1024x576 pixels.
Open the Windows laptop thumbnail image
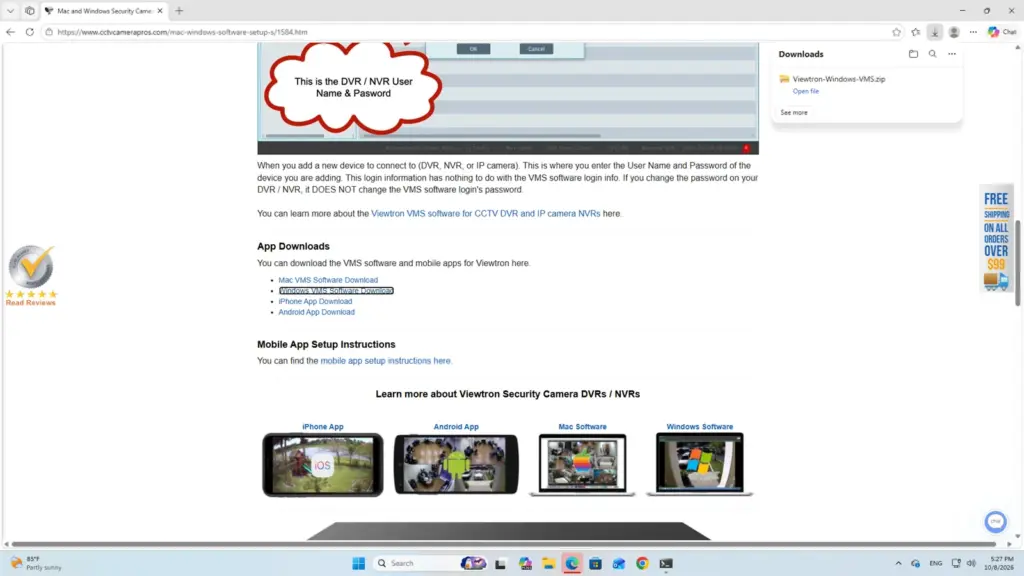tap(699, 465)
